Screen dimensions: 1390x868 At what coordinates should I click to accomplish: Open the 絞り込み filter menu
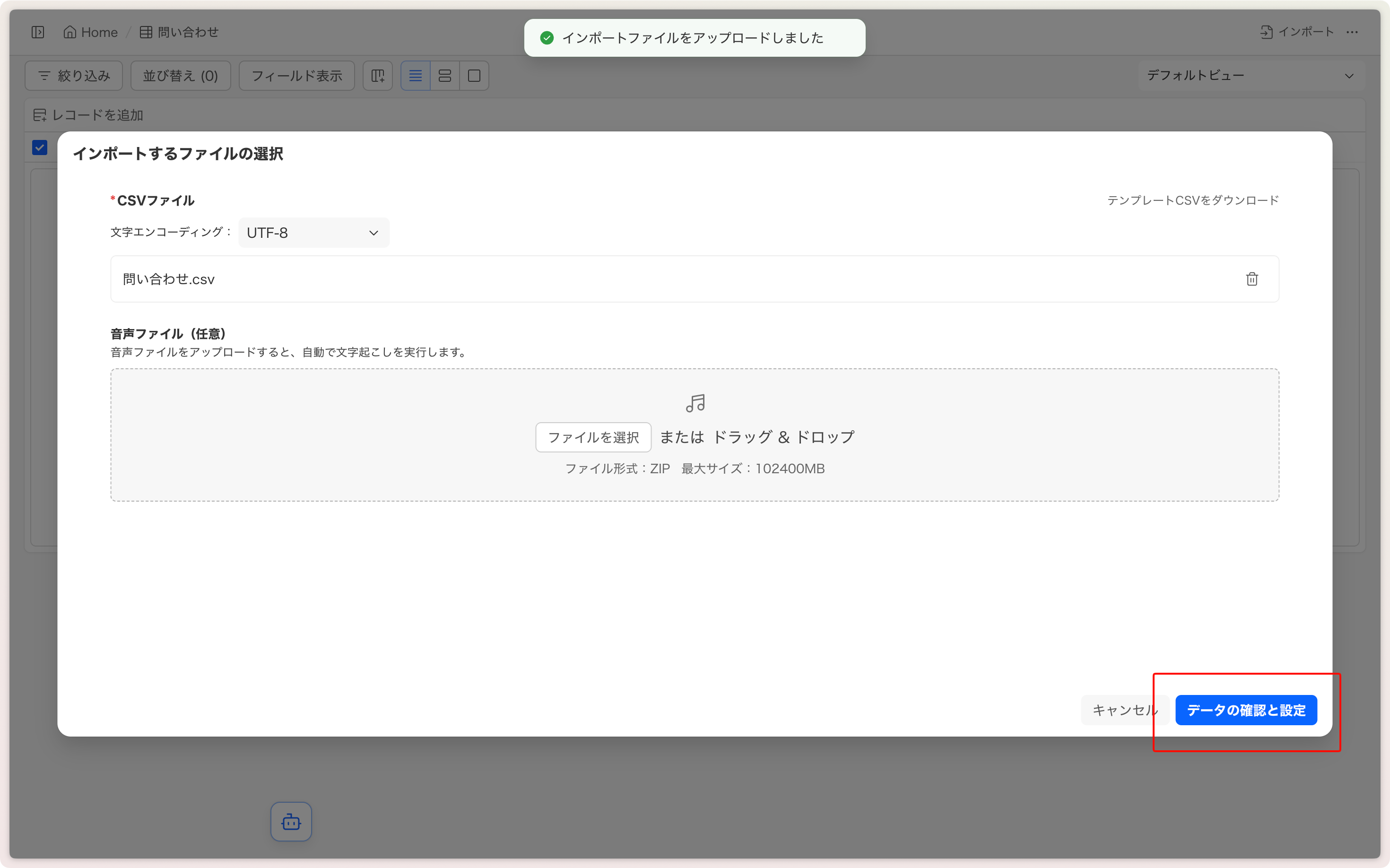click(73, 76)
